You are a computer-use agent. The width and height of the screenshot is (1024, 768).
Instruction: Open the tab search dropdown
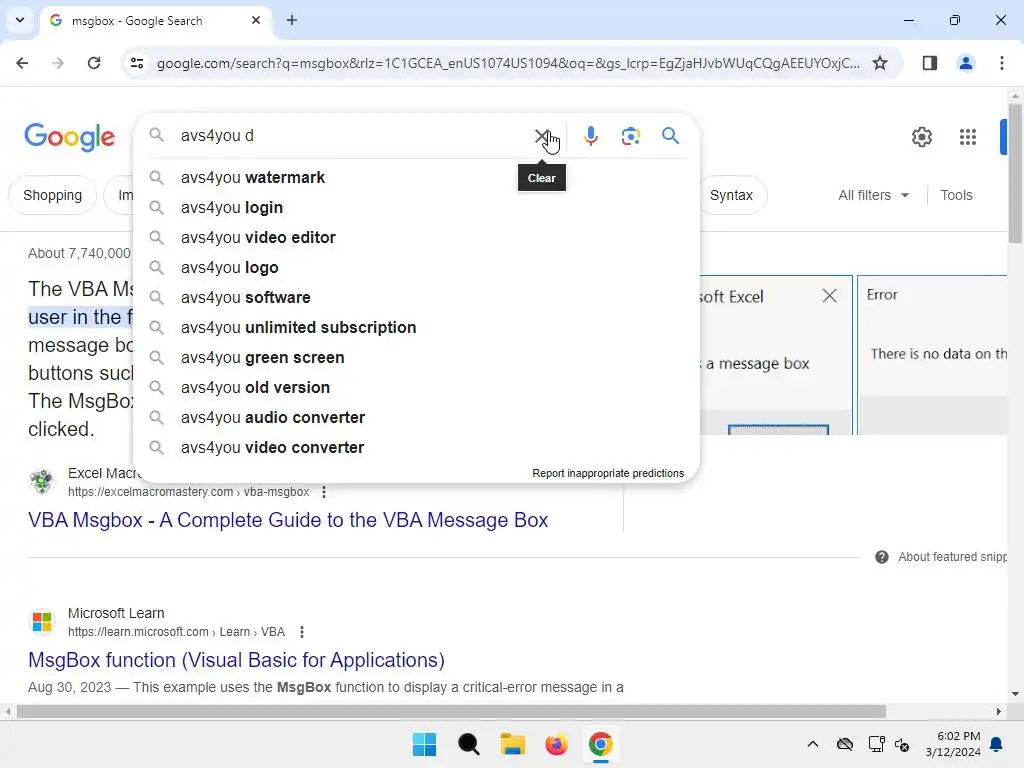[x=20, y=20]
